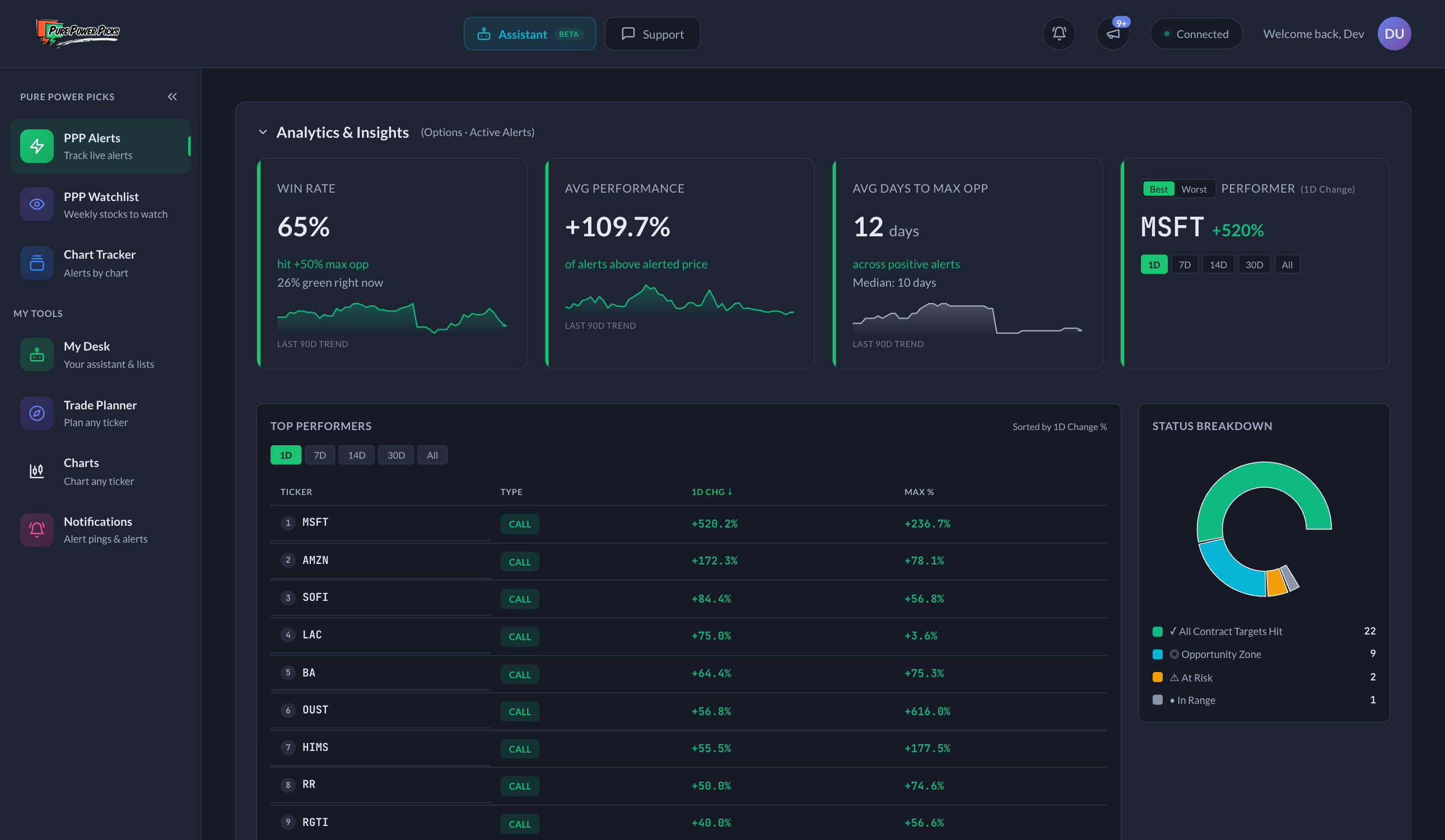Open the Support button
The image size is (1445, 840).
(652, 34)
